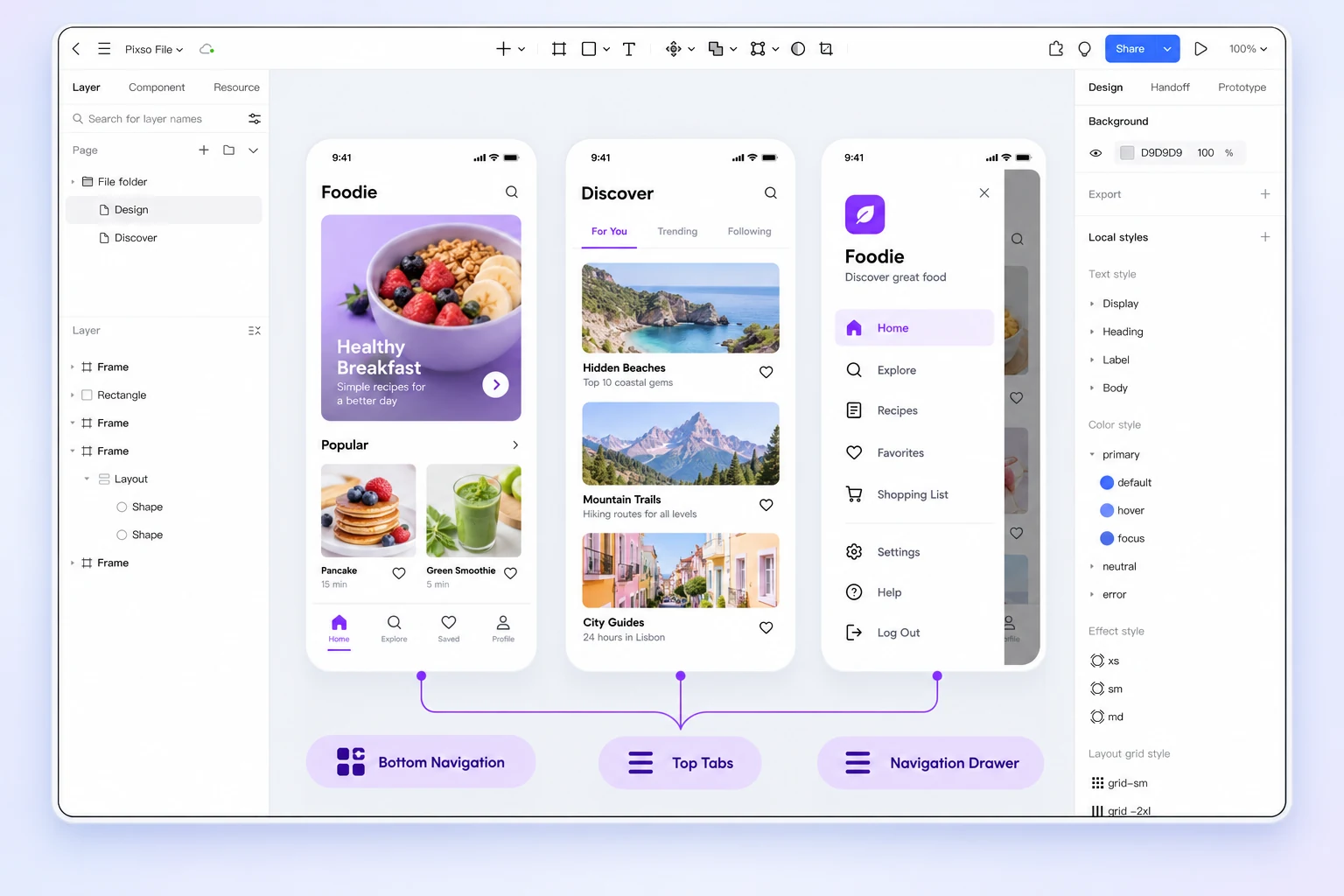The height and width of the screenshot is (896, 1344).
Task: Collapse all layers icon
Action: [x=255, y=331]
